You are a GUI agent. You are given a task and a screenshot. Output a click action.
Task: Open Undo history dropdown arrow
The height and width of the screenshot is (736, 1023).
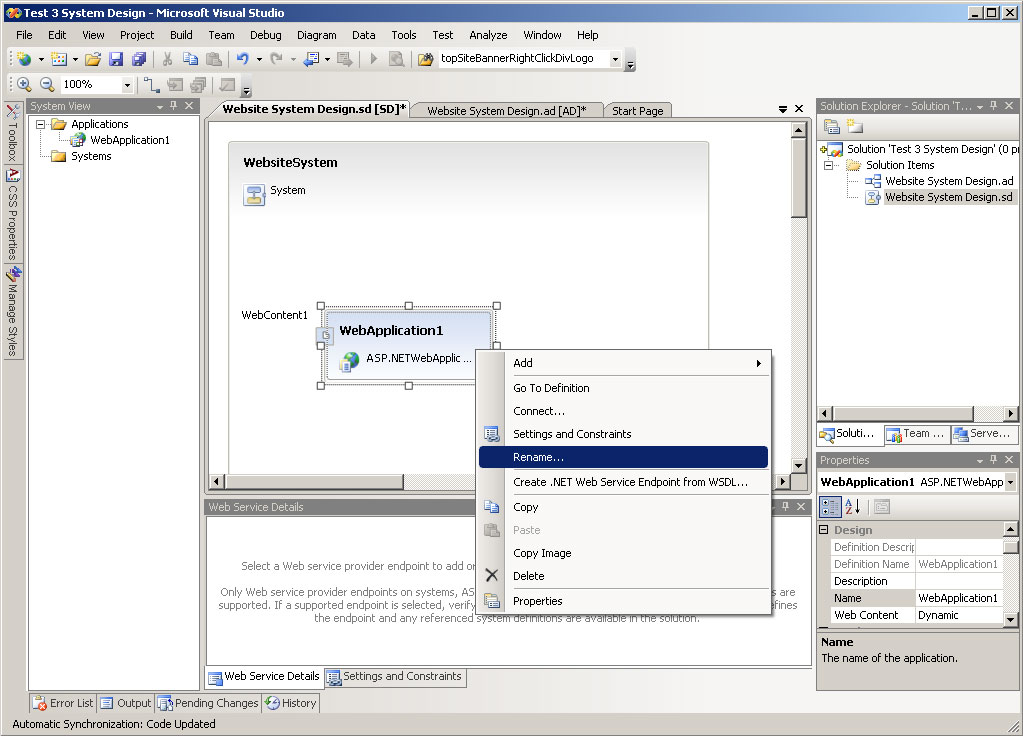pos(259,59)
